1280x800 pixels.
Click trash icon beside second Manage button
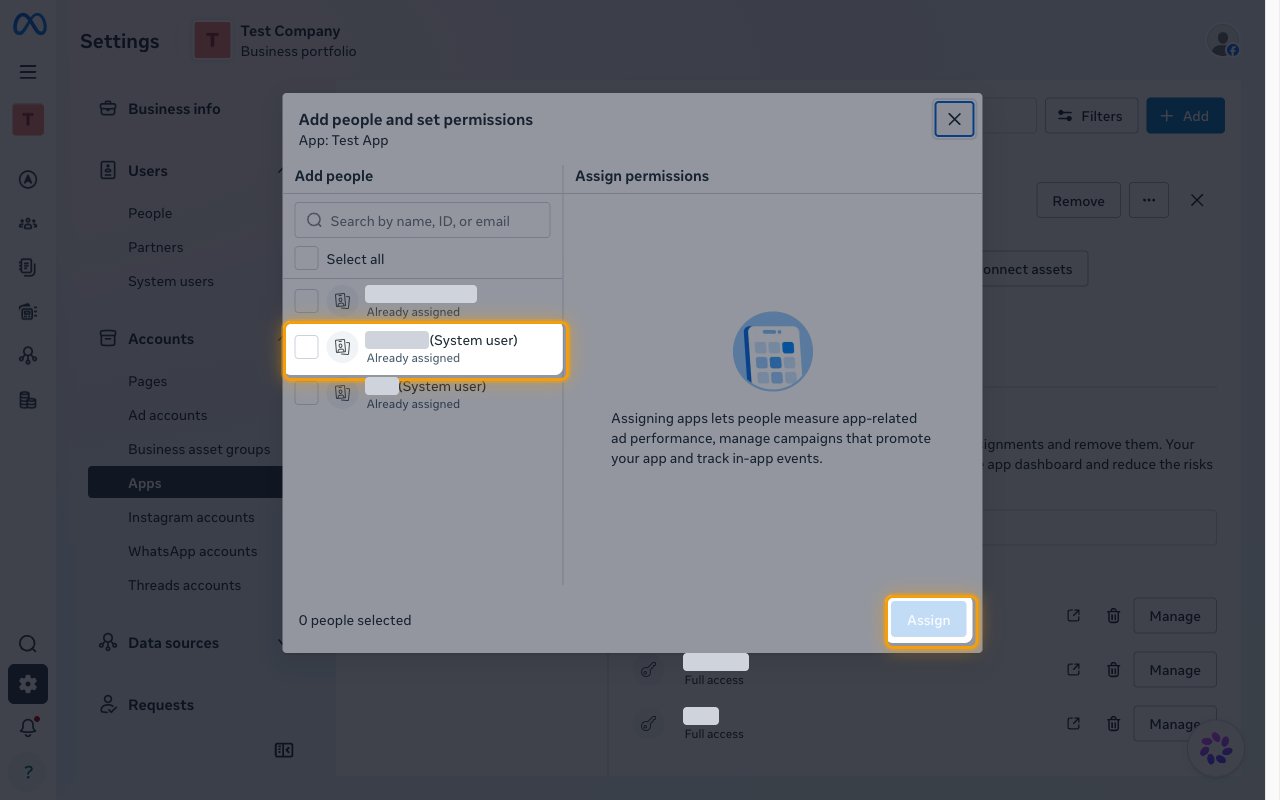click(x=1113, y=670)
